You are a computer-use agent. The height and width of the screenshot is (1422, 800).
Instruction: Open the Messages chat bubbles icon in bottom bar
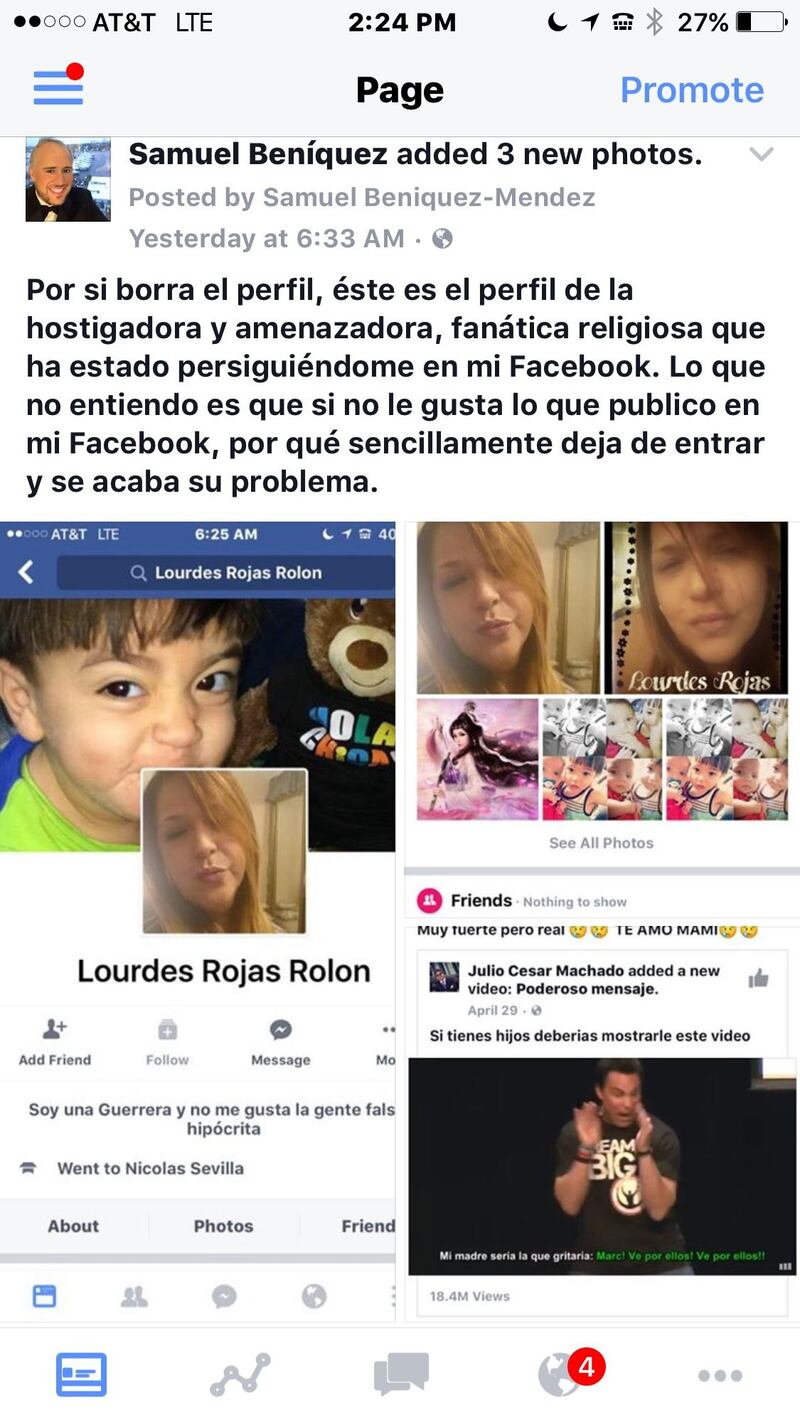point(401,1375)
